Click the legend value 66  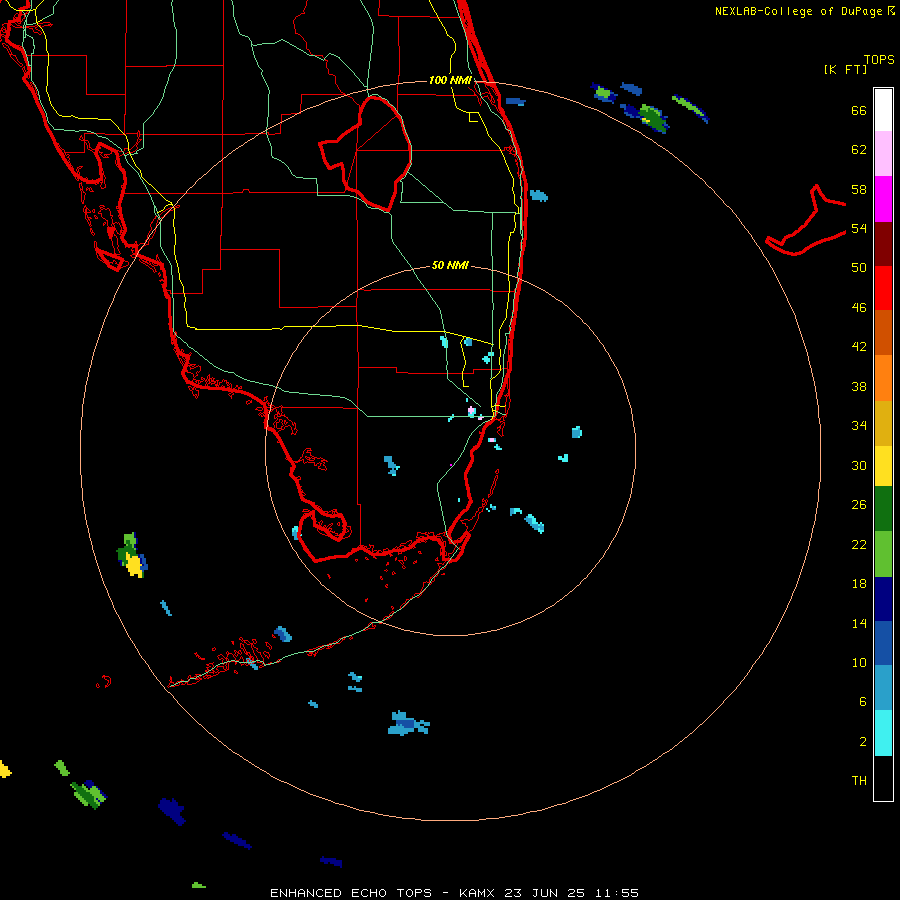click(859, 111)
